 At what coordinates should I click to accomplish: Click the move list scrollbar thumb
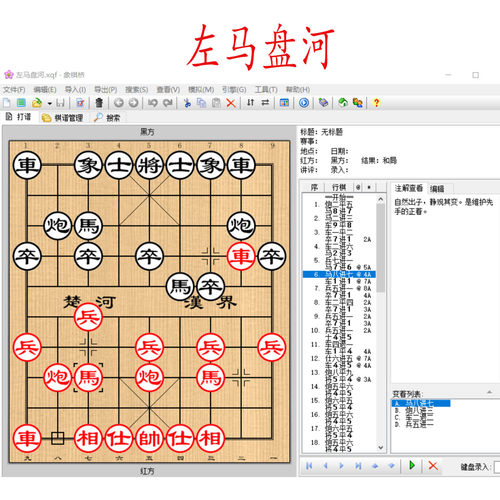[x=381, y=248]
